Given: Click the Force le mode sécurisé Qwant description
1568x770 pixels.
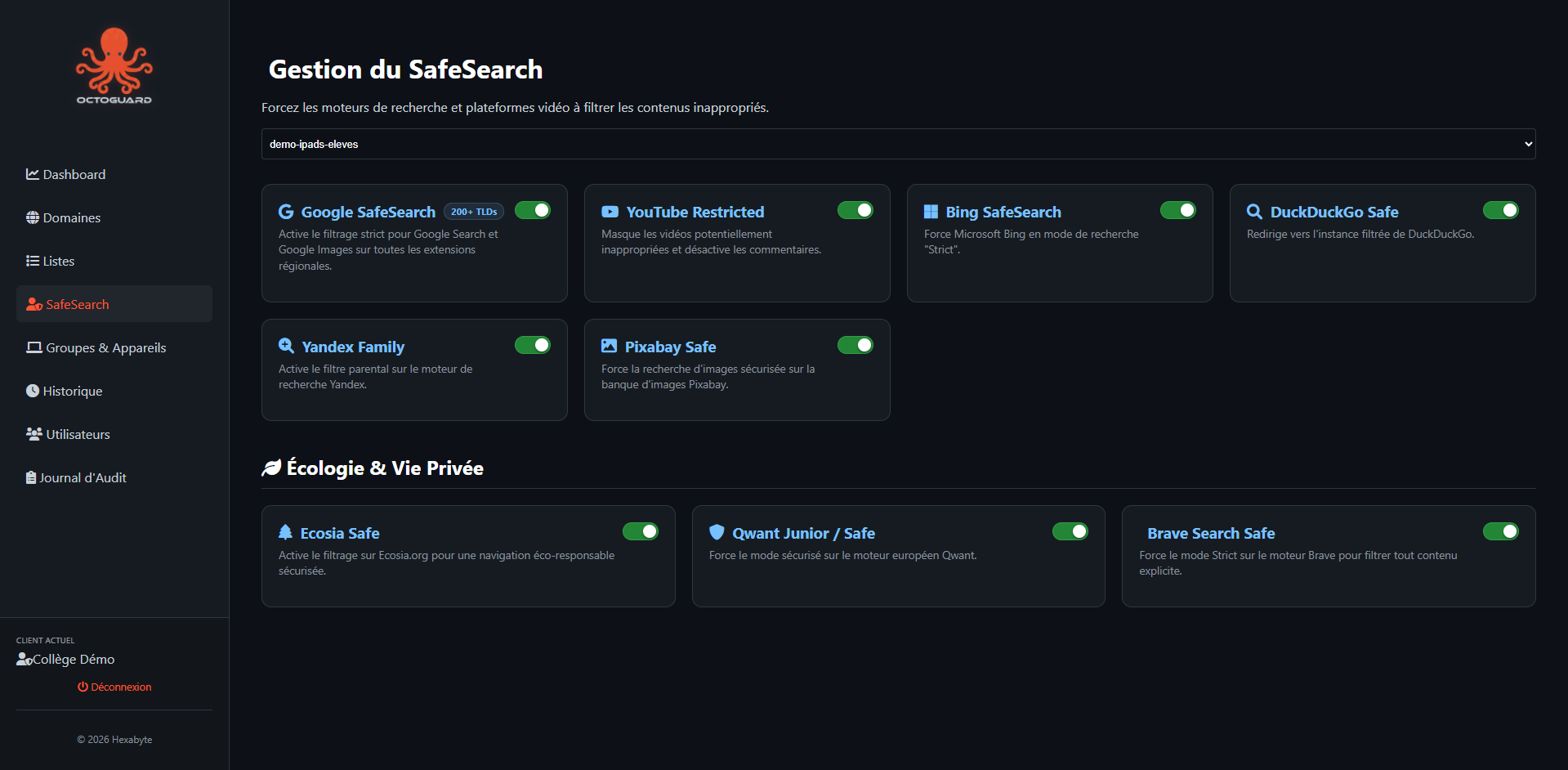Looking at the screenshot, I should (842, 555).
